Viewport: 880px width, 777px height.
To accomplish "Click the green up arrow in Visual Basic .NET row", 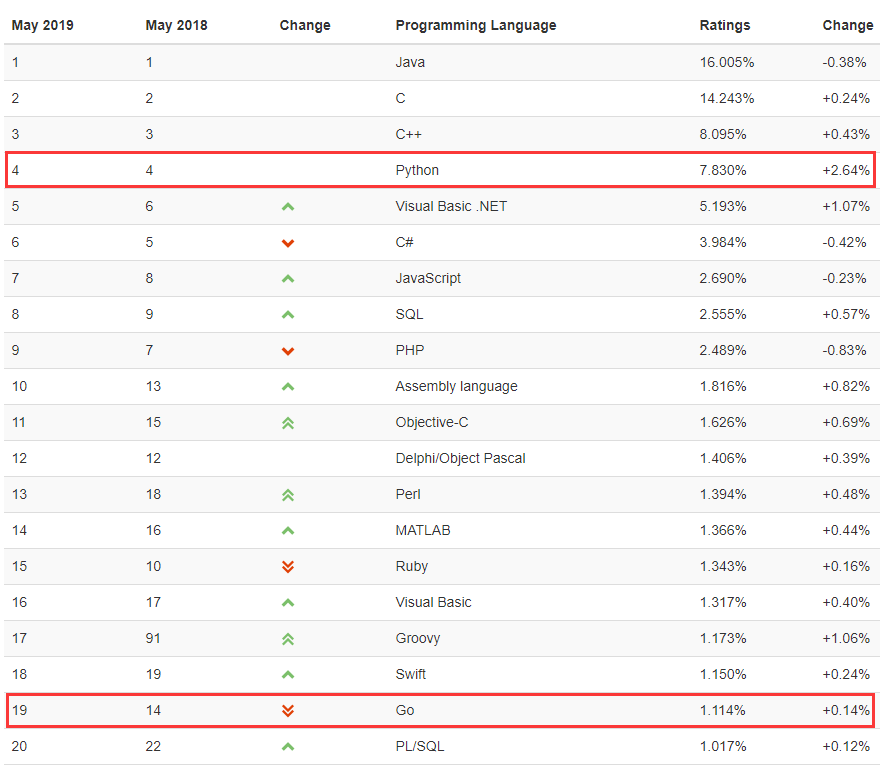I will pyautogui.click(x=288, y=207).
